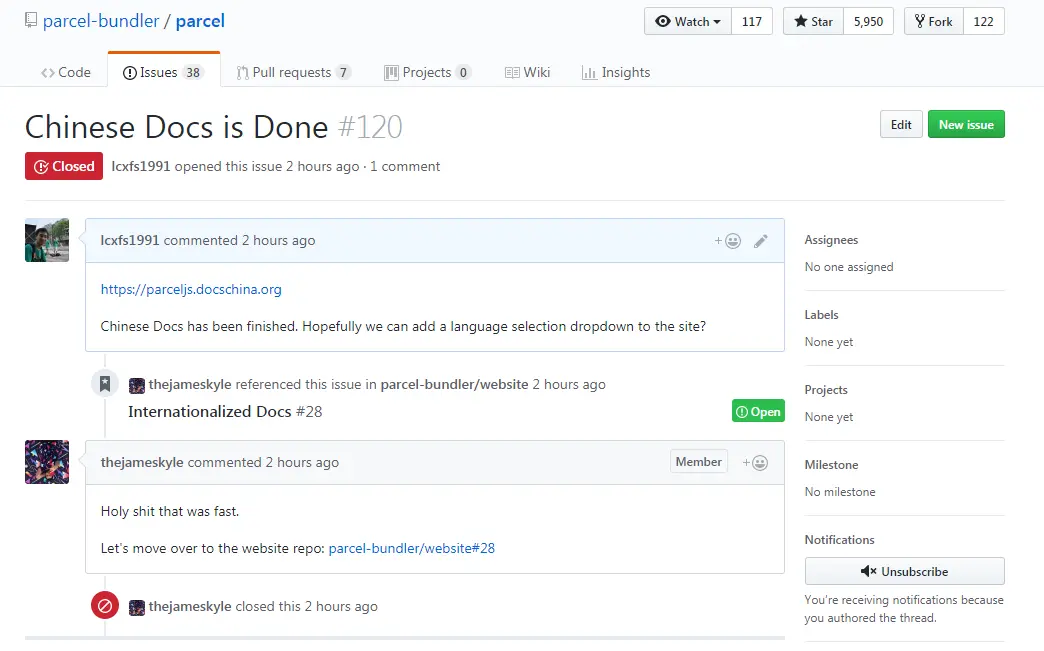Open lcxfs1991 profile link in issue header
The height and width of the screenshot is (651, 1044).
pos(140,166)
